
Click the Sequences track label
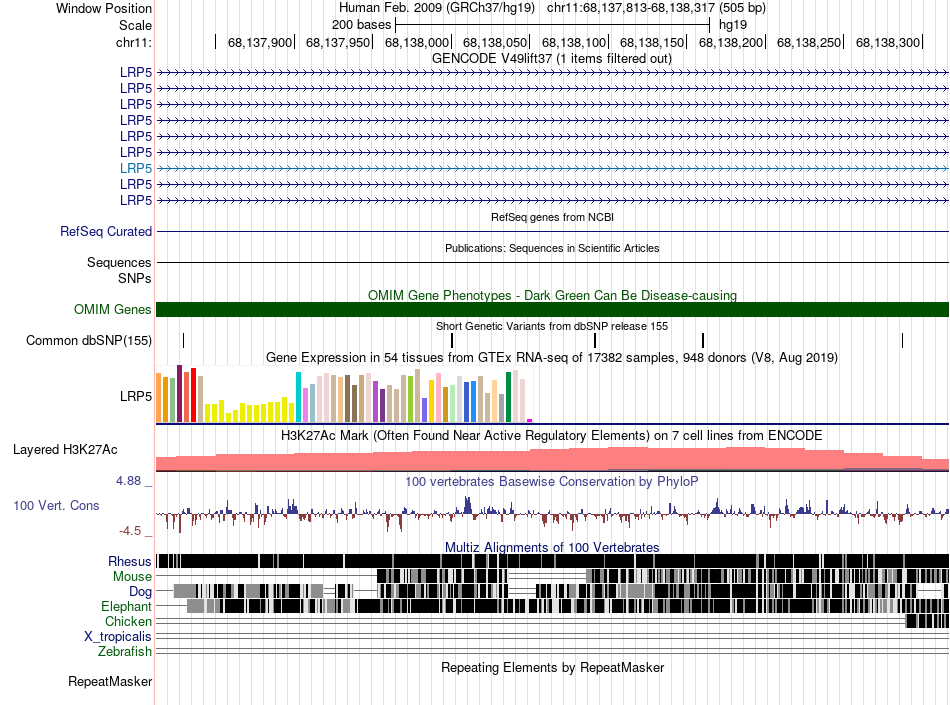(119, 262)
